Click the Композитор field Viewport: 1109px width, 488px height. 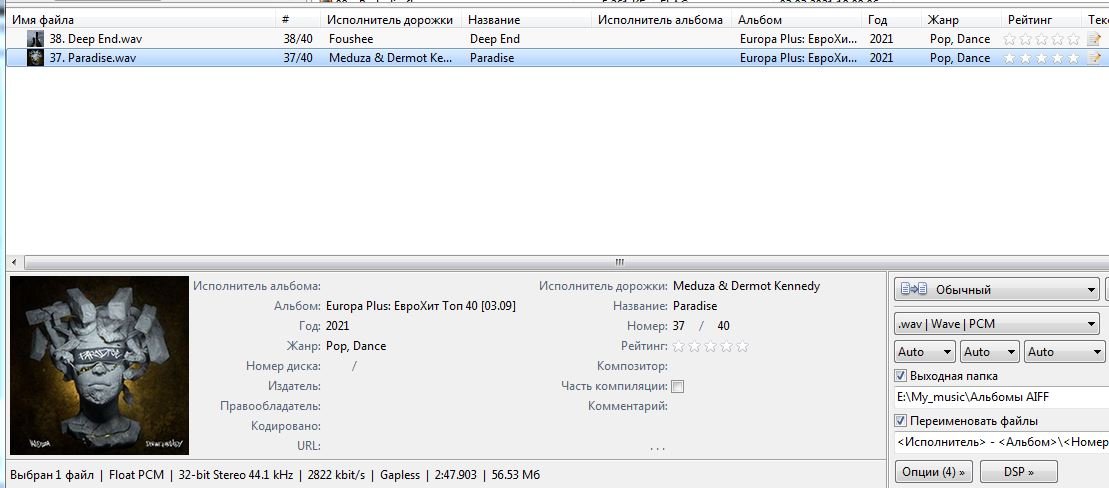pos(774,366)
